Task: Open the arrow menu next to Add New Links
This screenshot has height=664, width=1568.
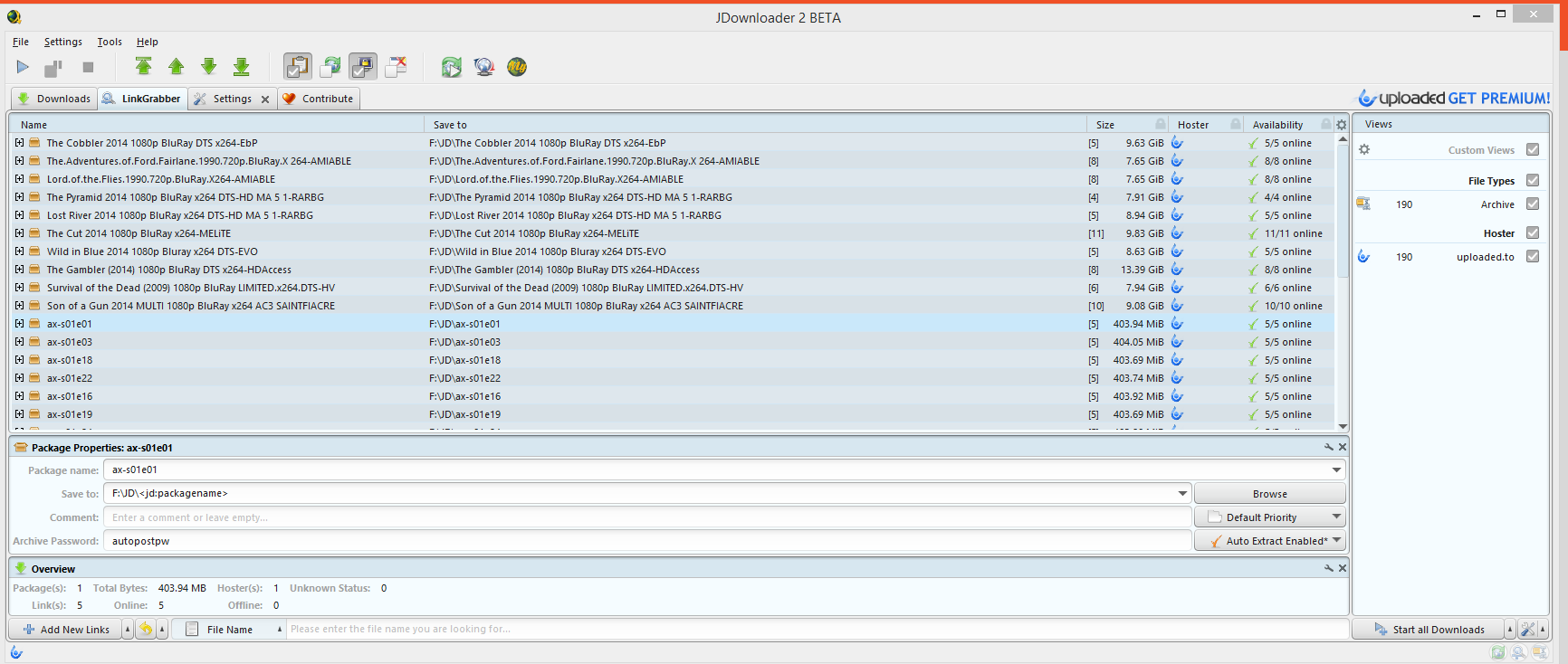Action: point(128,629)
